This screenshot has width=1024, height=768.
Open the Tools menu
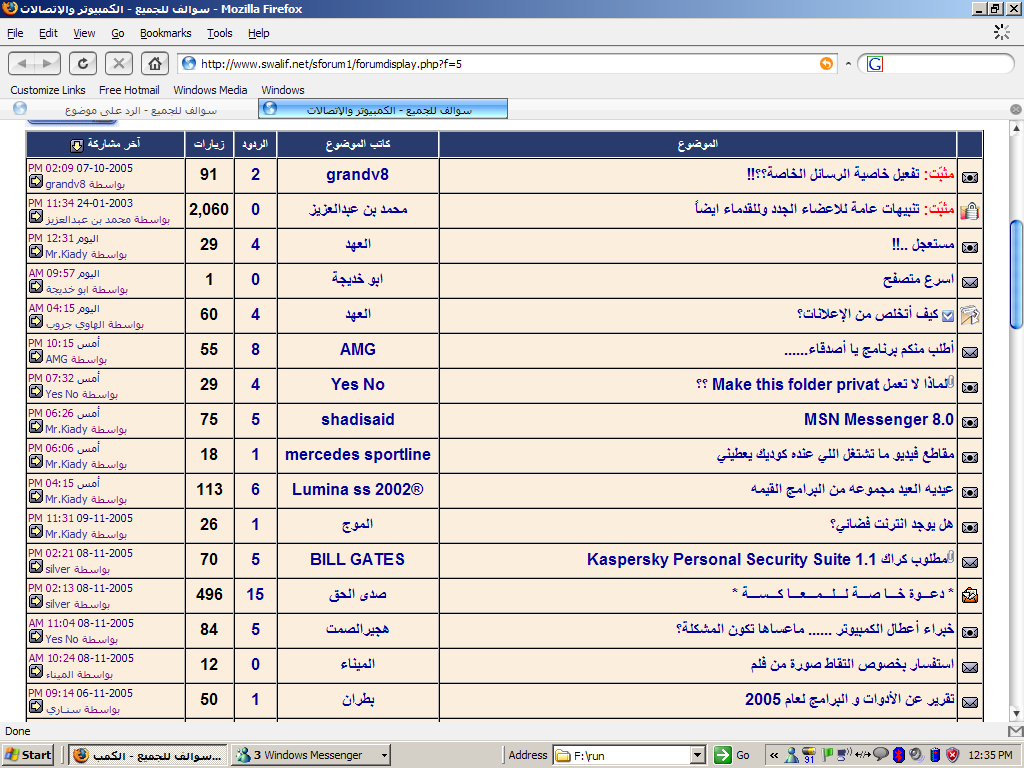(x=219, y=33)
